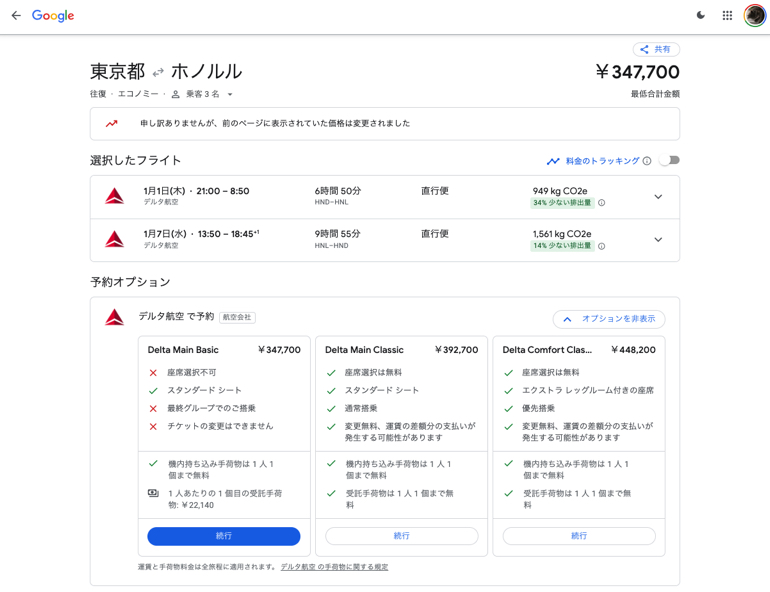Click the ¥347,700 total at top right
Image resolution: width=770 pixels, height=592 pixels.
(x=637, y=72)
